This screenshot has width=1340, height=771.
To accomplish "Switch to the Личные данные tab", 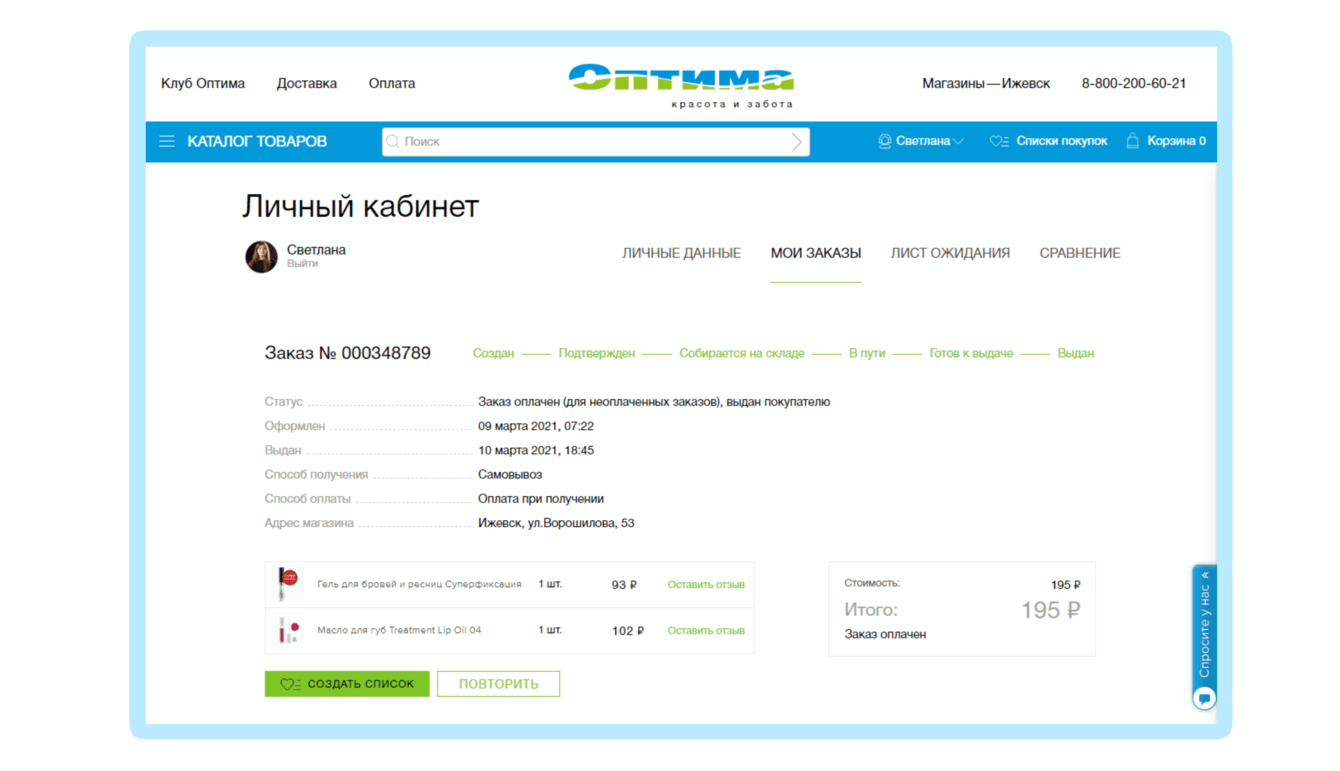I will pos(682,253).
